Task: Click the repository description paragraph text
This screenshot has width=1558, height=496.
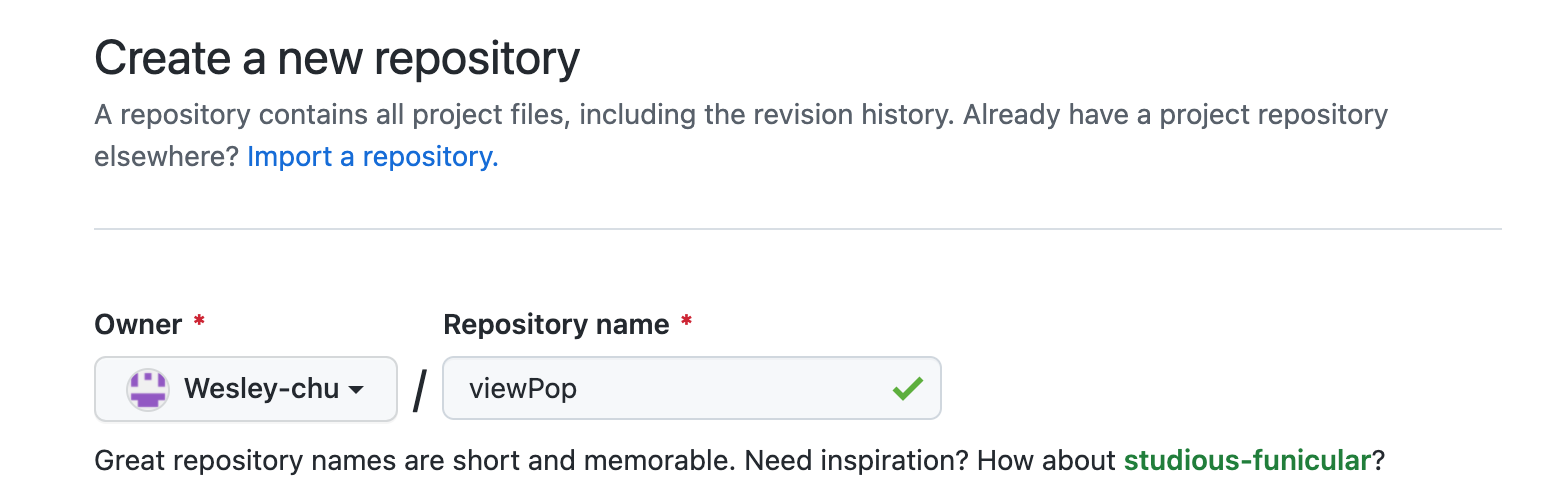Action: point(741,136)
